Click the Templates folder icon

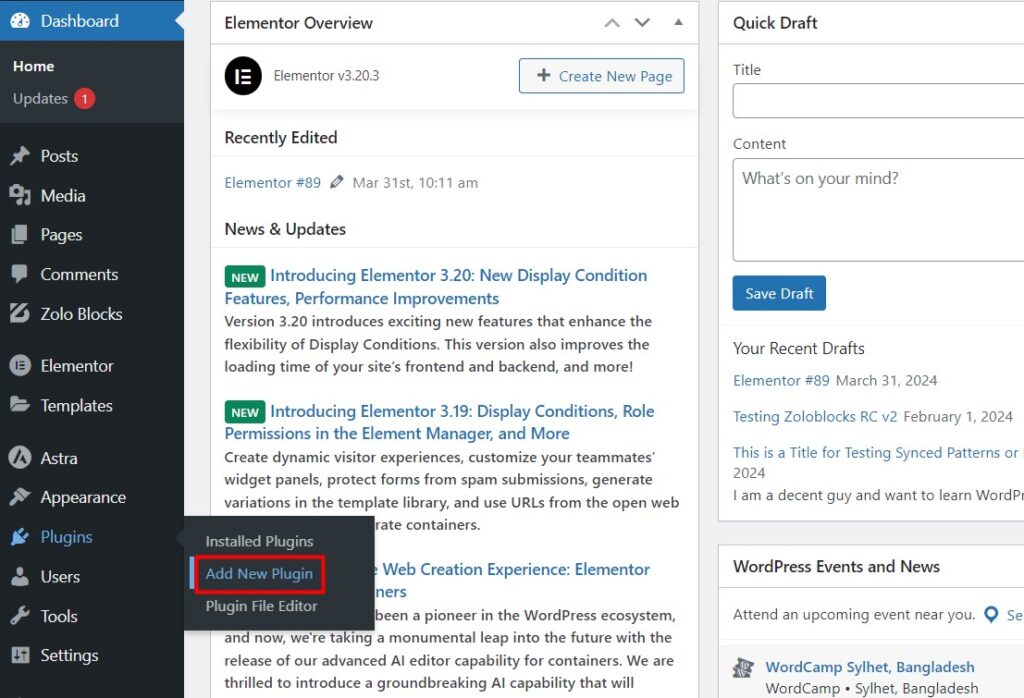(x=20, y=405)
